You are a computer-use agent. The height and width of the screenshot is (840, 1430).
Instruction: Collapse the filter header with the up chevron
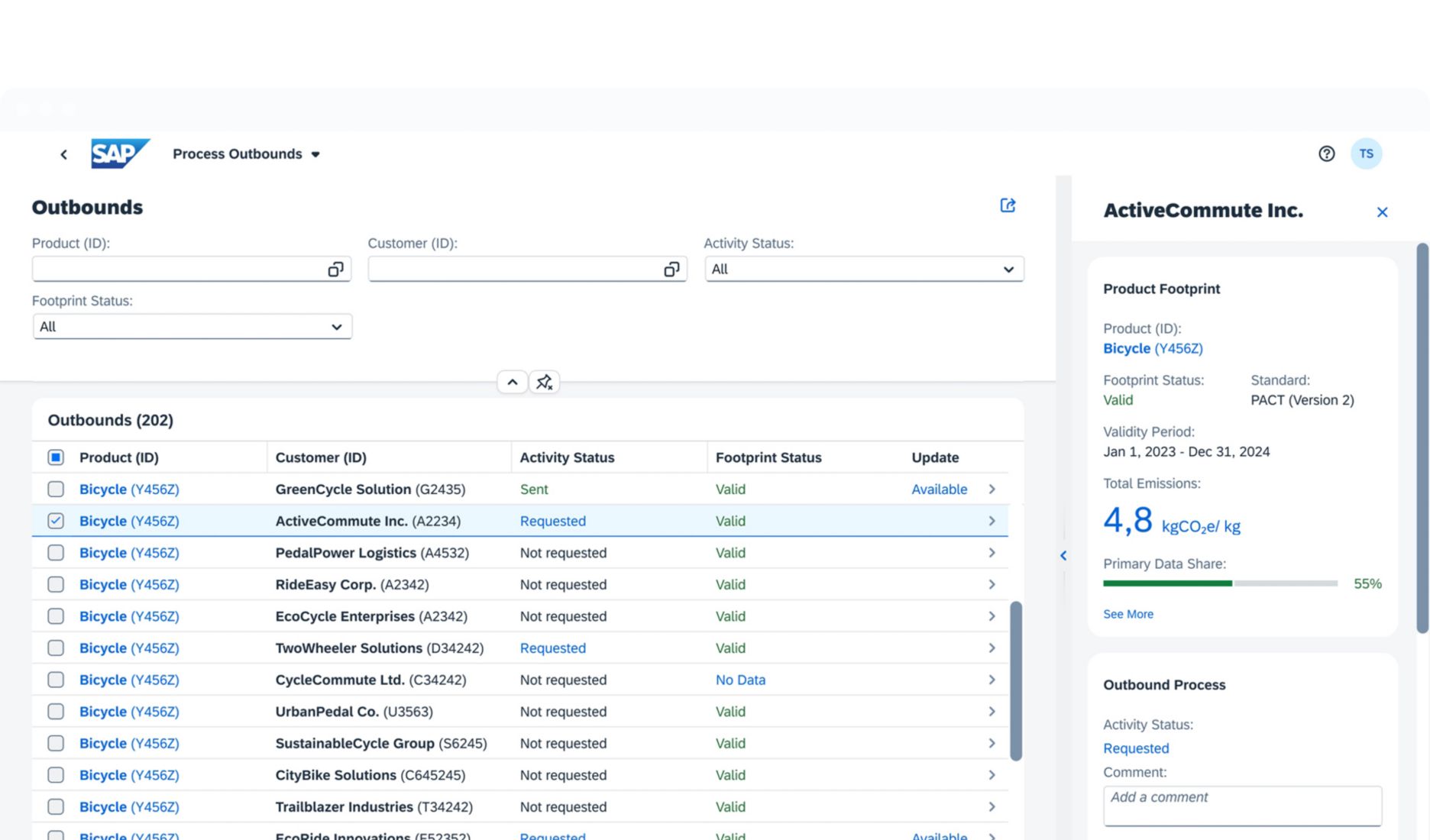(512, 382)
